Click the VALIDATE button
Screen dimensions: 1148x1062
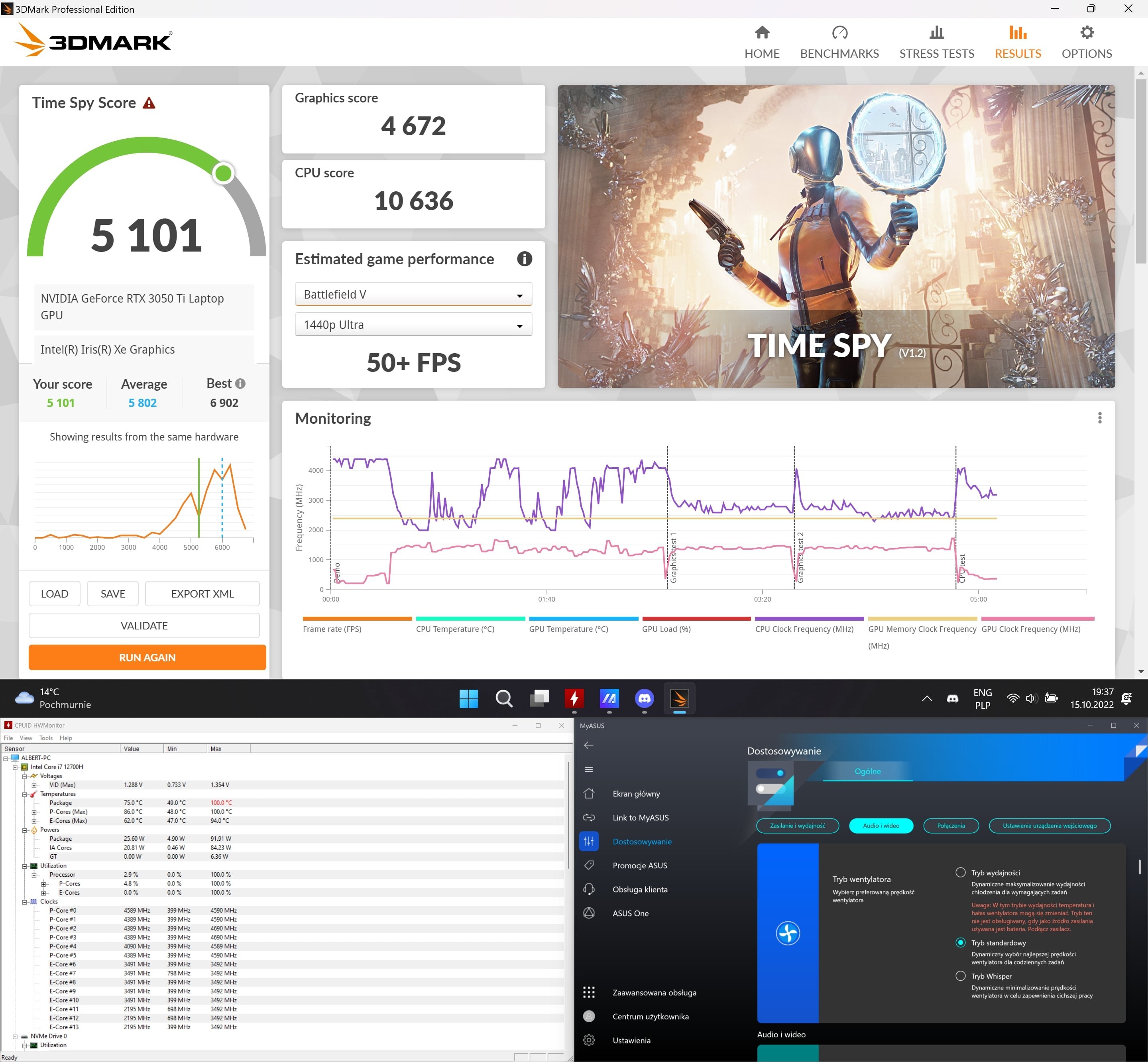click(x=144, y=625)
